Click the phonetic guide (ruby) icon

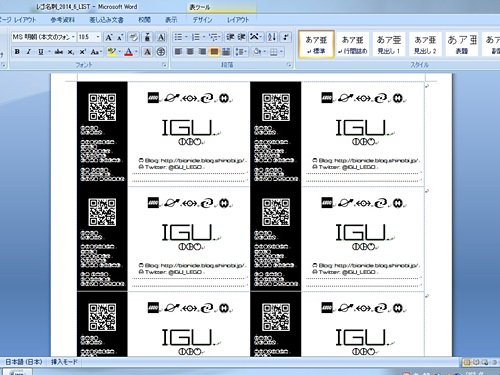click(147, 37)
